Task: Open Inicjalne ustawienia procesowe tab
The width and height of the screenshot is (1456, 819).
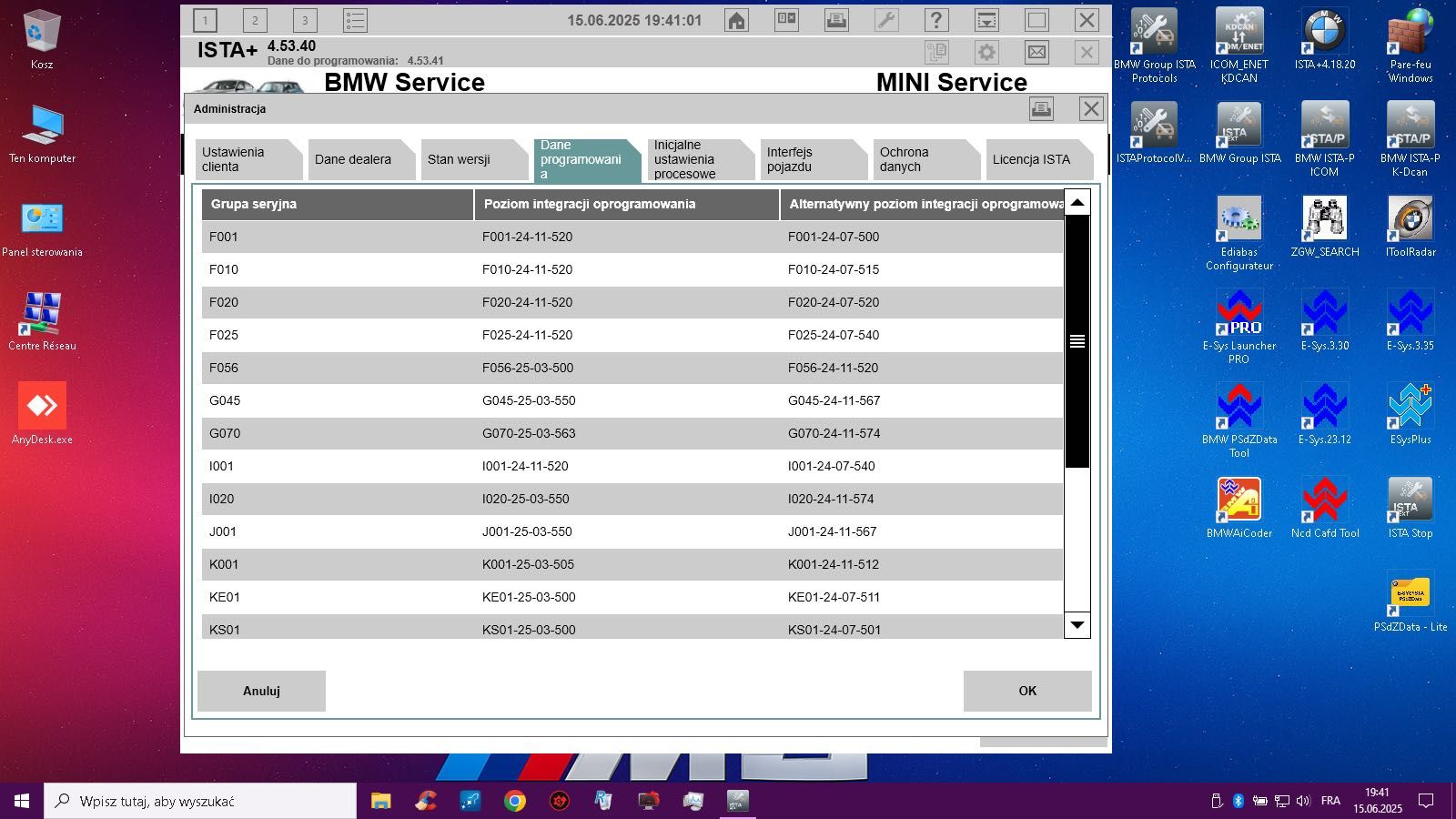Action: coord(700,159)
